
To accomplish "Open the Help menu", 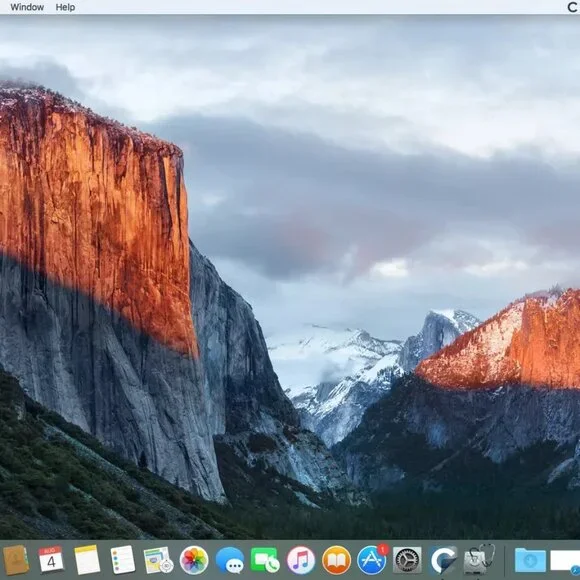I will coord(65,7).
